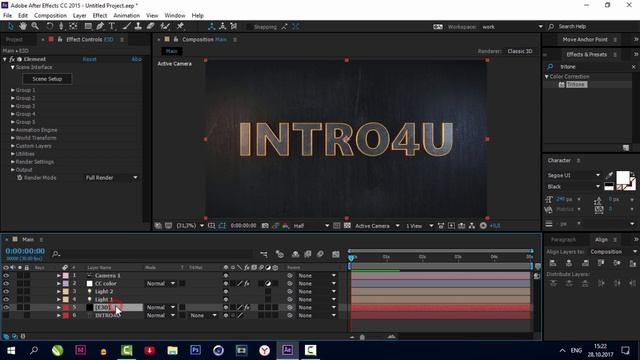Enable motion blur for timeline
The height and width of the screenshot is (360, 640).
click(320, 254)
